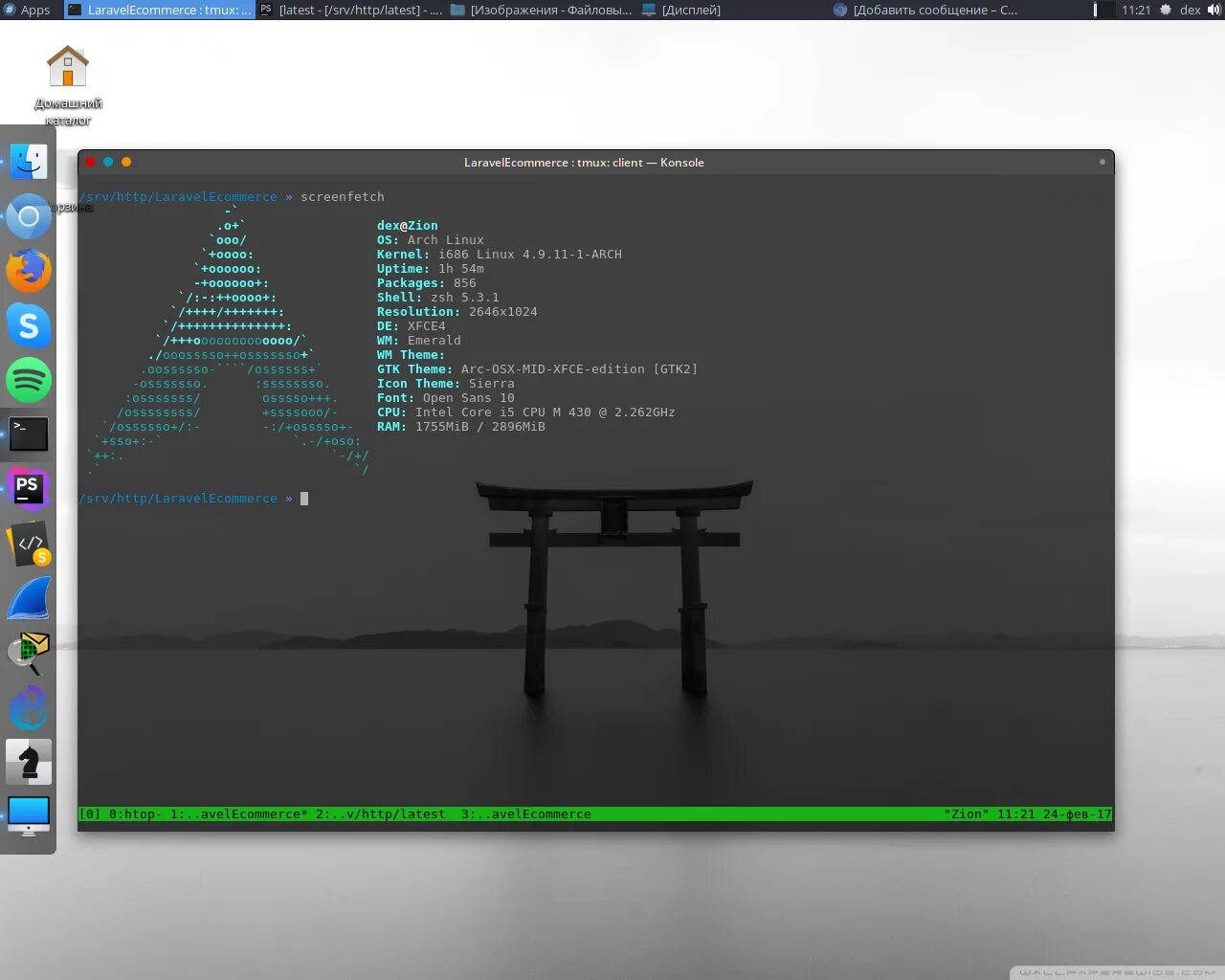Click the RAM 1755MiB / 2896MiB line

click(461, 427)
